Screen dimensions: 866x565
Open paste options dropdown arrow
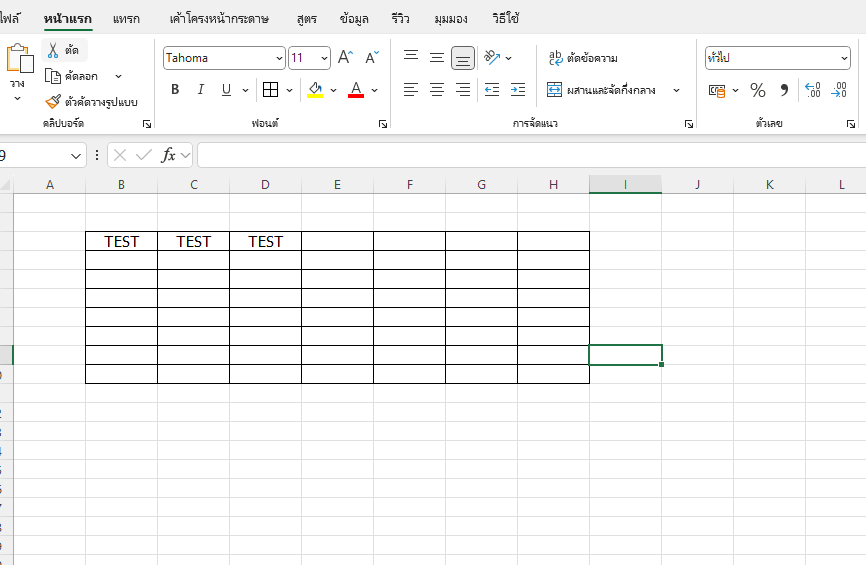17,98
